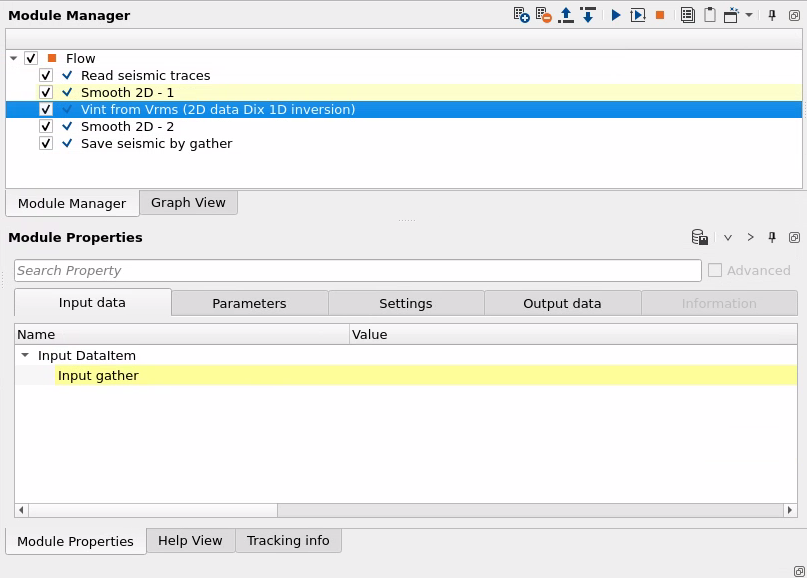The image size is (807, 578).
Task: Open the Help View tab
Action: click(x=190, y=541)
